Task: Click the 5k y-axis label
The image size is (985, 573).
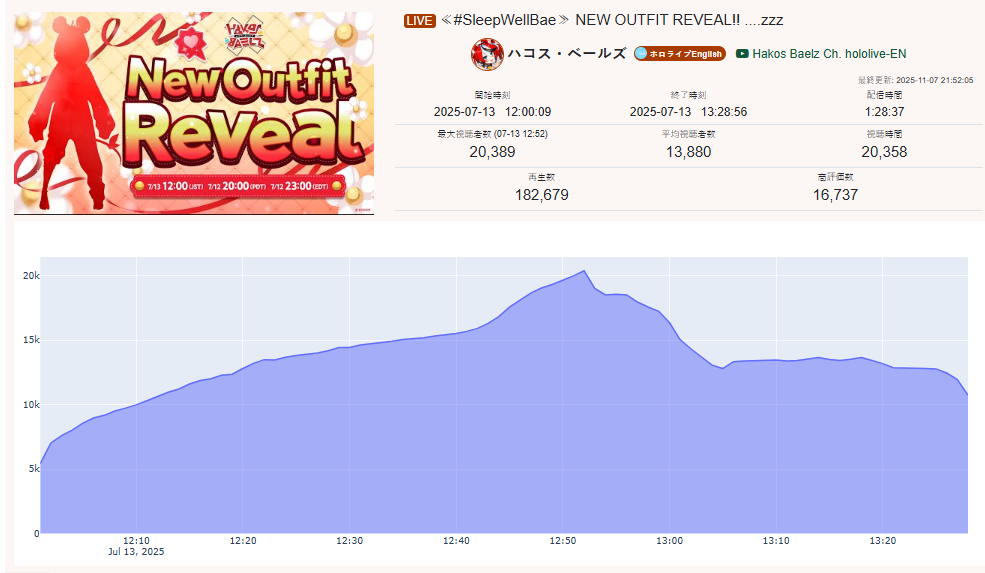Action: point(34,469)
